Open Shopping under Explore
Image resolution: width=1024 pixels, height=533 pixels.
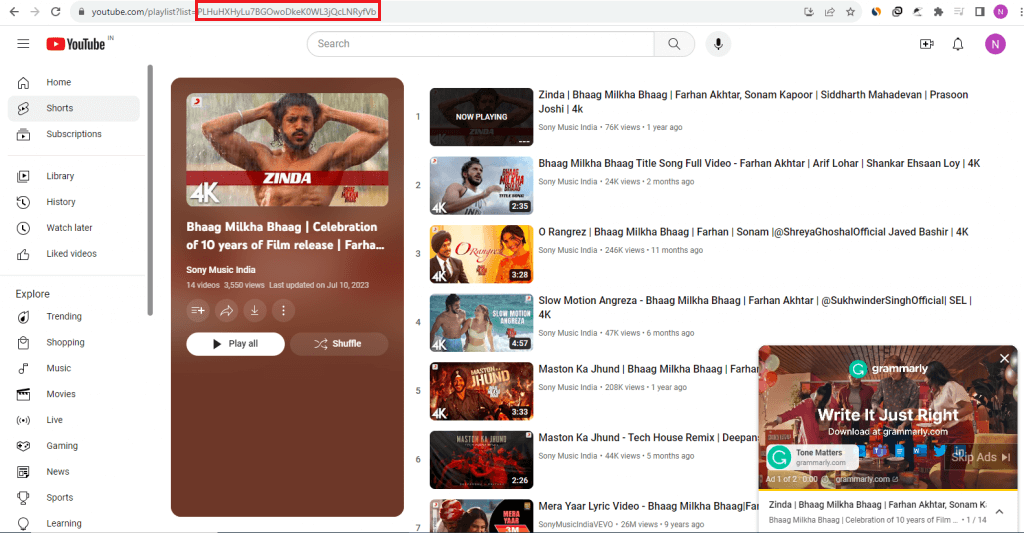(x=74, y=342)
